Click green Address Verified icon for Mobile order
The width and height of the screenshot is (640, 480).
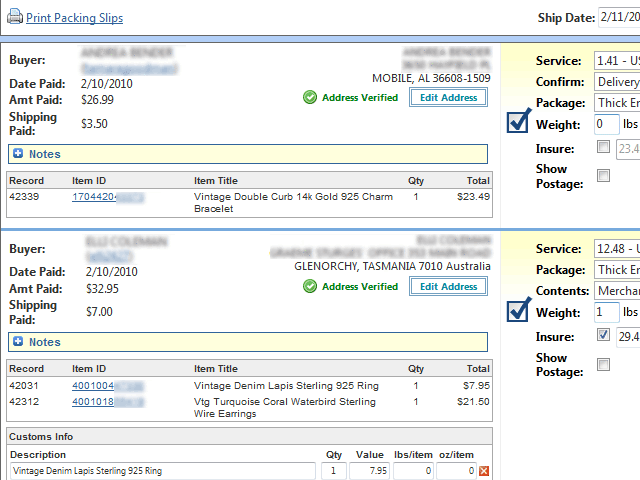[x=310, y=98]
